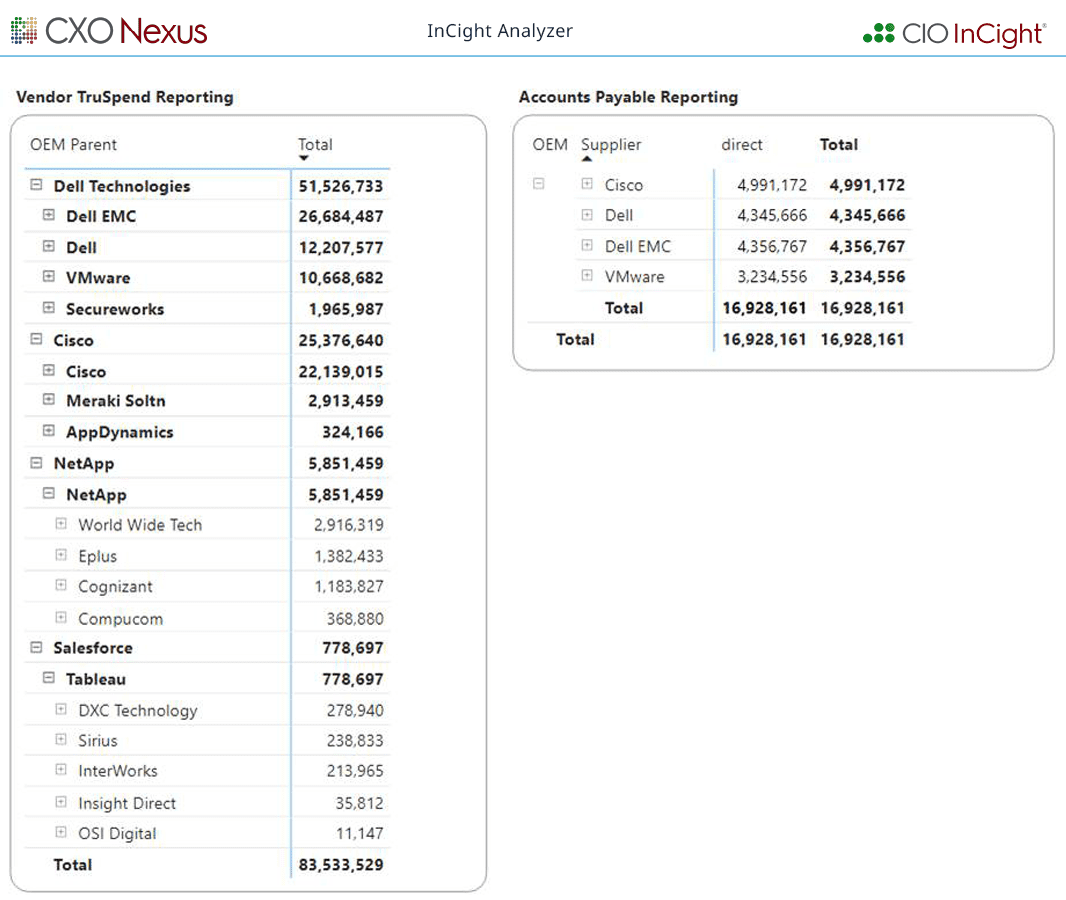Select the VMware value 10,668,682
This screenshot has width=1066, height=900.
click(x=341, y=278)
